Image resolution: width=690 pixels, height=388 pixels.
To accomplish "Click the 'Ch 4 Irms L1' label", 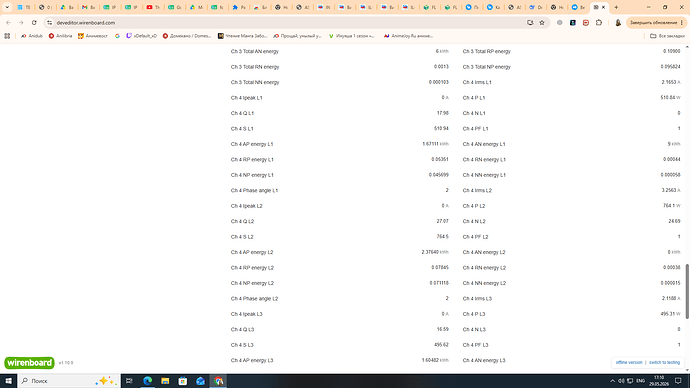I will click(477, 82).
